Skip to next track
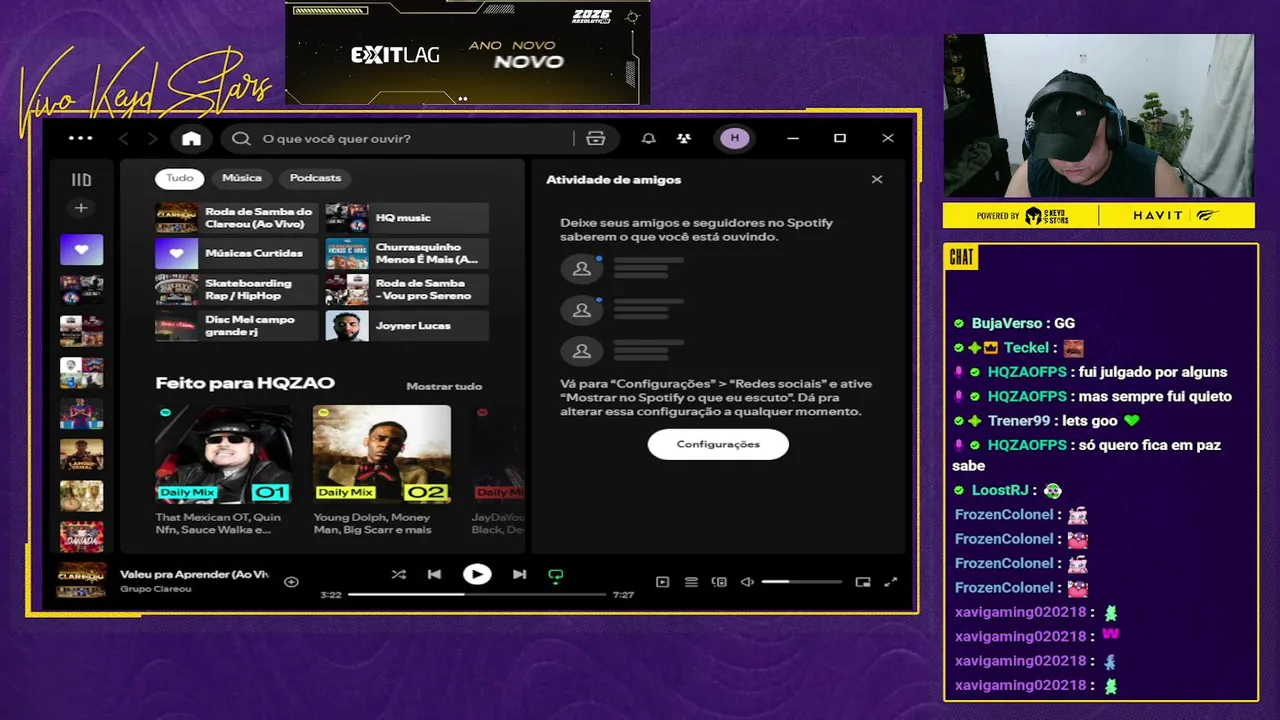Image resolution: width=1280 pixels, height=720 pixels. [519, 575]
